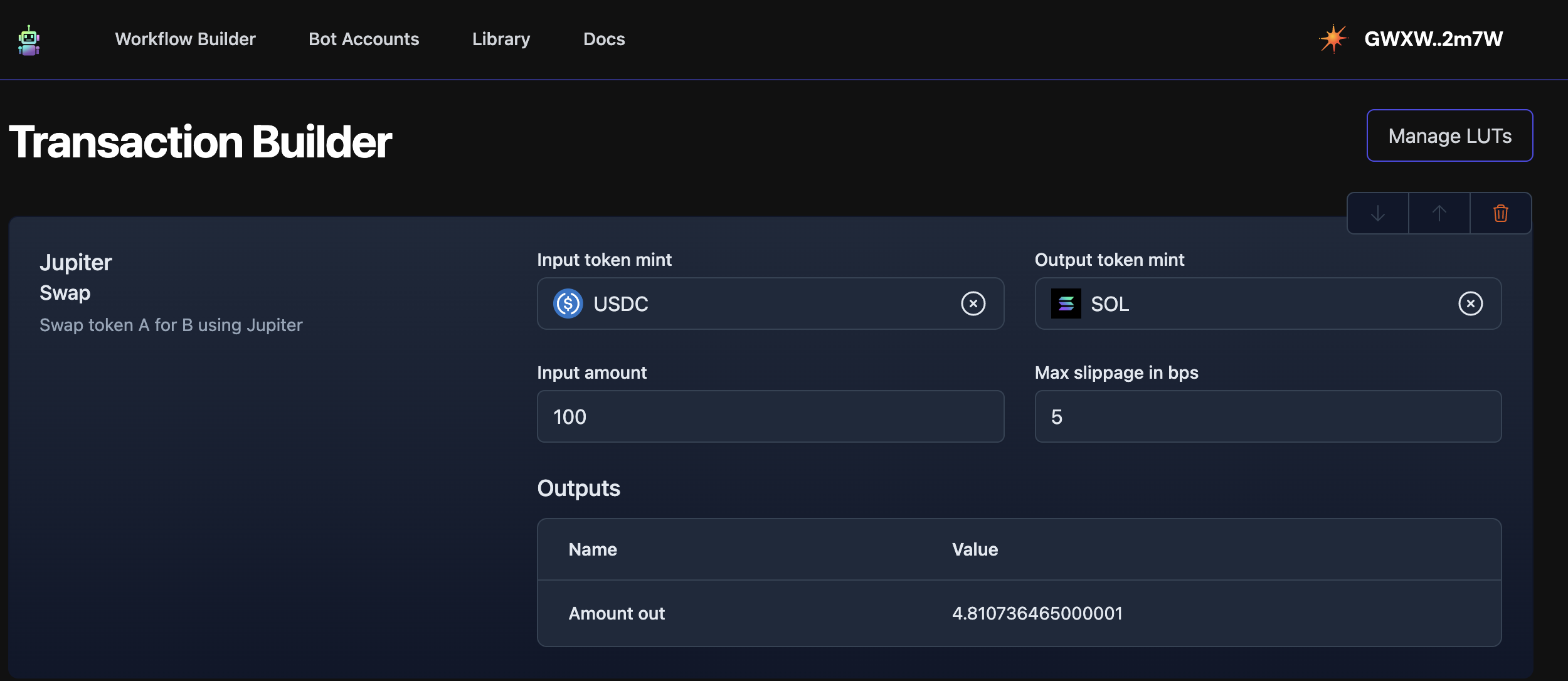Edit Max slippage in bps field
Image resolution: width=1568 pixels, height=681 pixels.
[x=1267, y=417]
